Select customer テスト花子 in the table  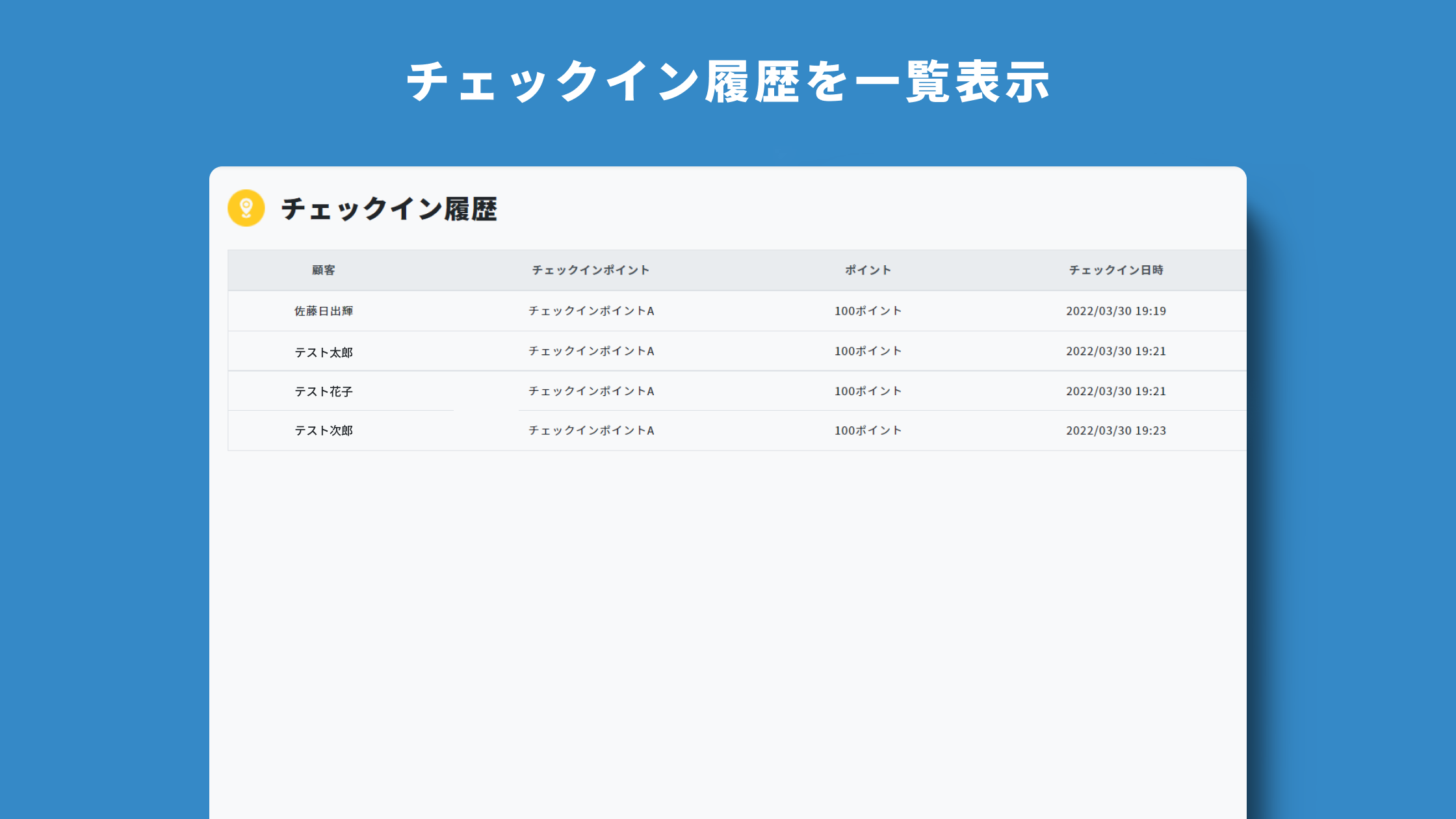[x=323, y=391]
